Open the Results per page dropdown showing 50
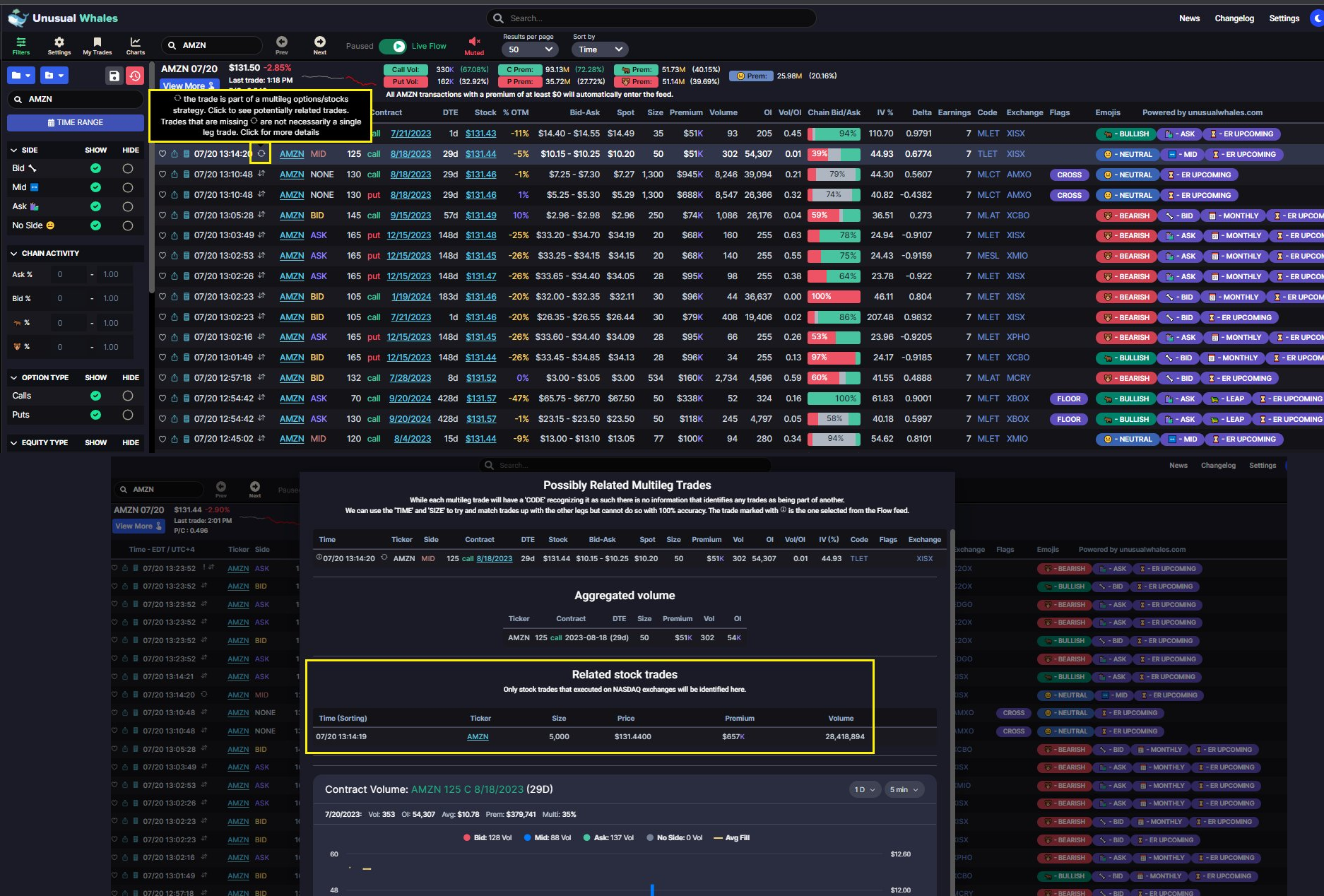The height and width of the screenshot is (896, 1324). pos(530,49)
